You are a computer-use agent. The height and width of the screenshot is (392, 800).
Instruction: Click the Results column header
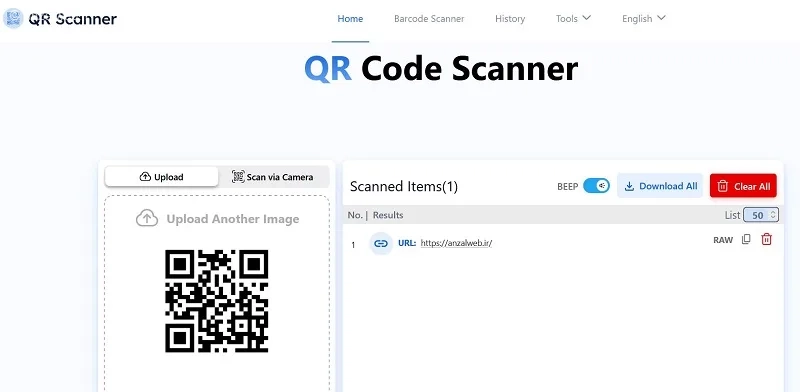tap(388, 215)
